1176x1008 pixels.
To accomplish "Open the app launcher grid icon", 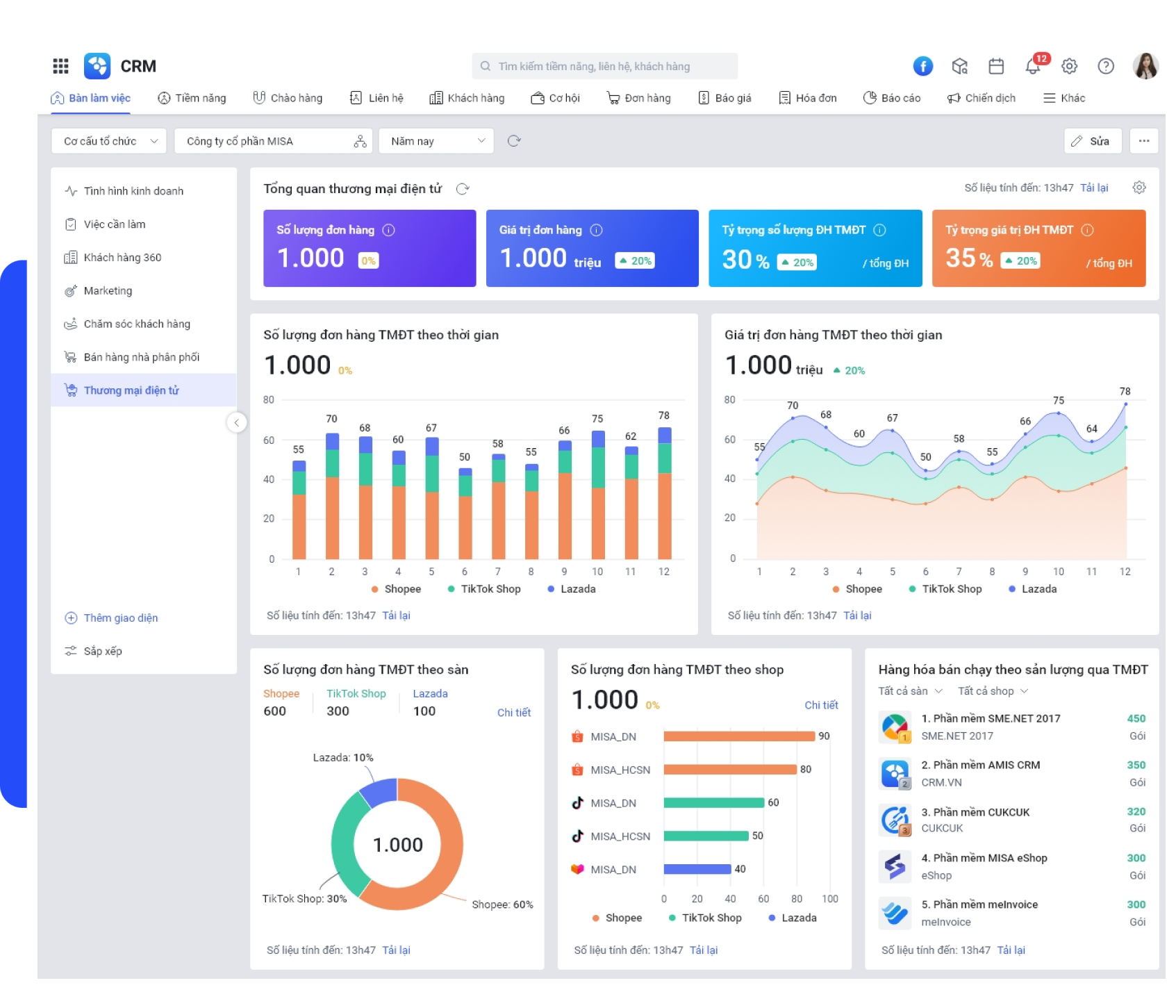I will tap(60, 66).
